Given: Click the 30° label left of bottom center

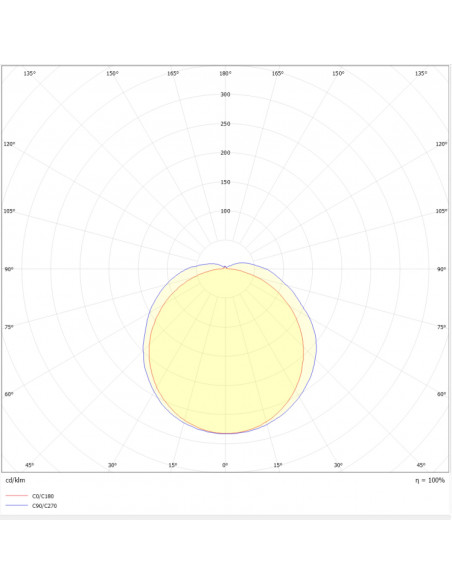Looking at the screenshot, I should click(112, 465).
